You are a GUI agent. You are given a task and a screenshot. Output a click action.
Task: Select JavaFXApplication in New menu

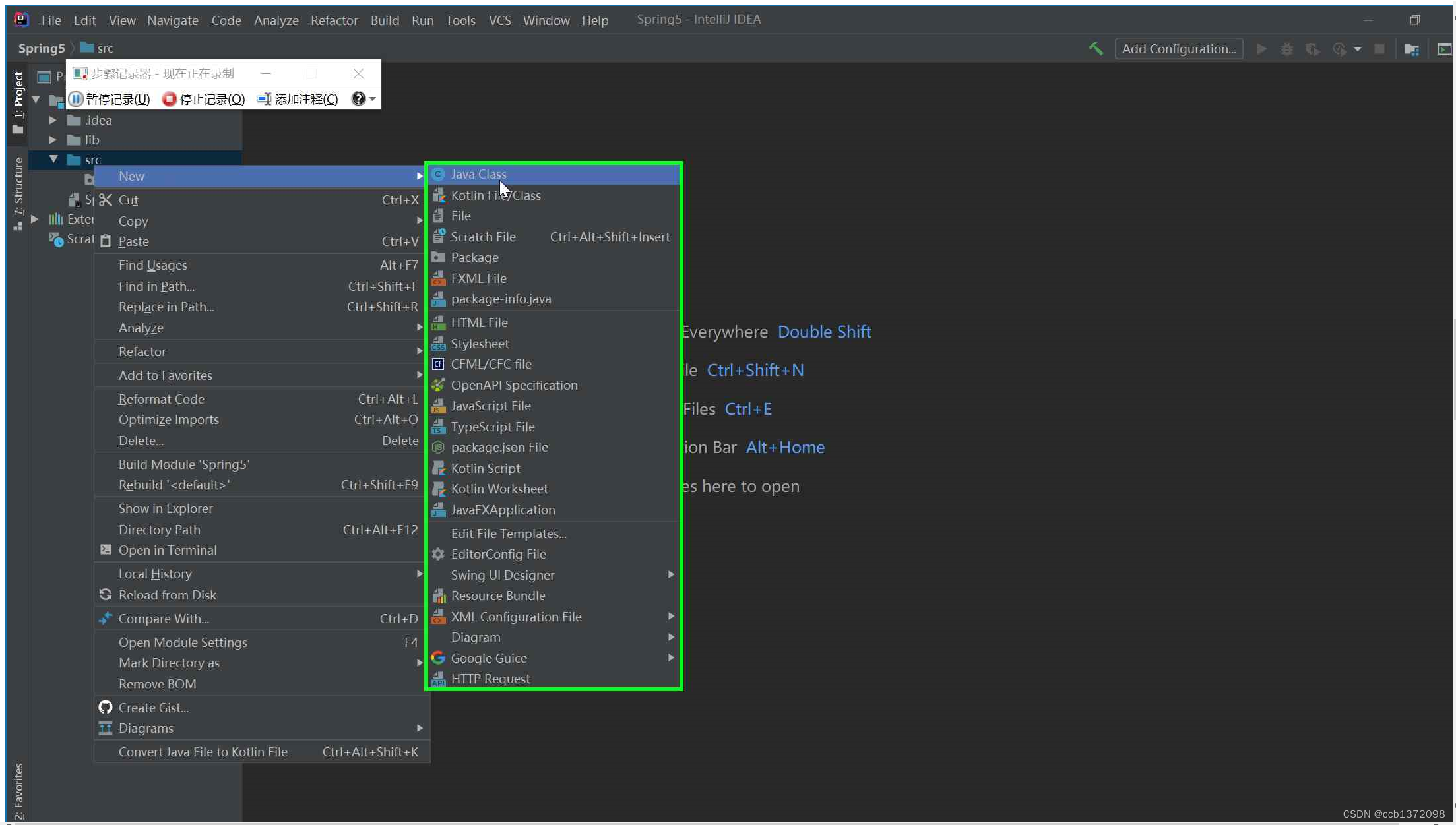click(554, 510)
